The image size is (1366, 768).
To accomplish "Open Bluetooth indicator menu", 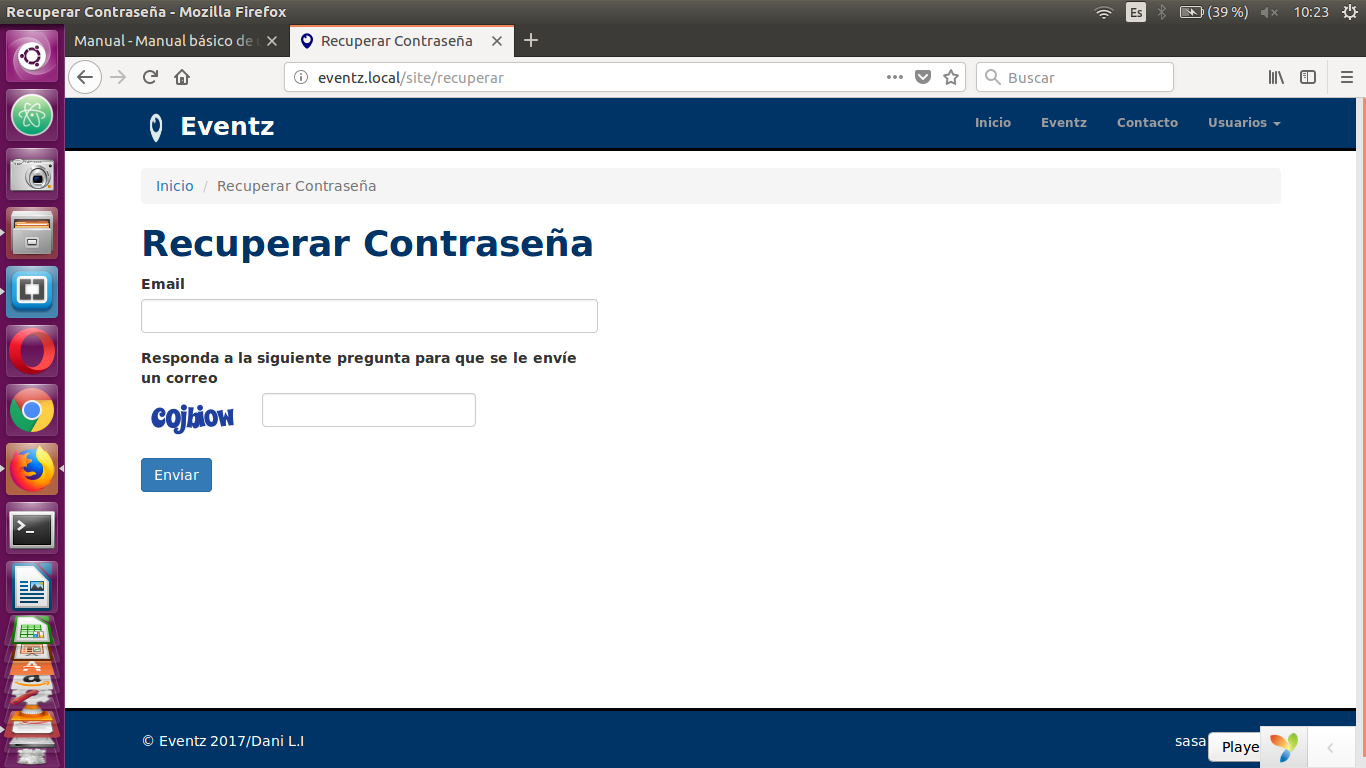I will [x=1162, y=12].
